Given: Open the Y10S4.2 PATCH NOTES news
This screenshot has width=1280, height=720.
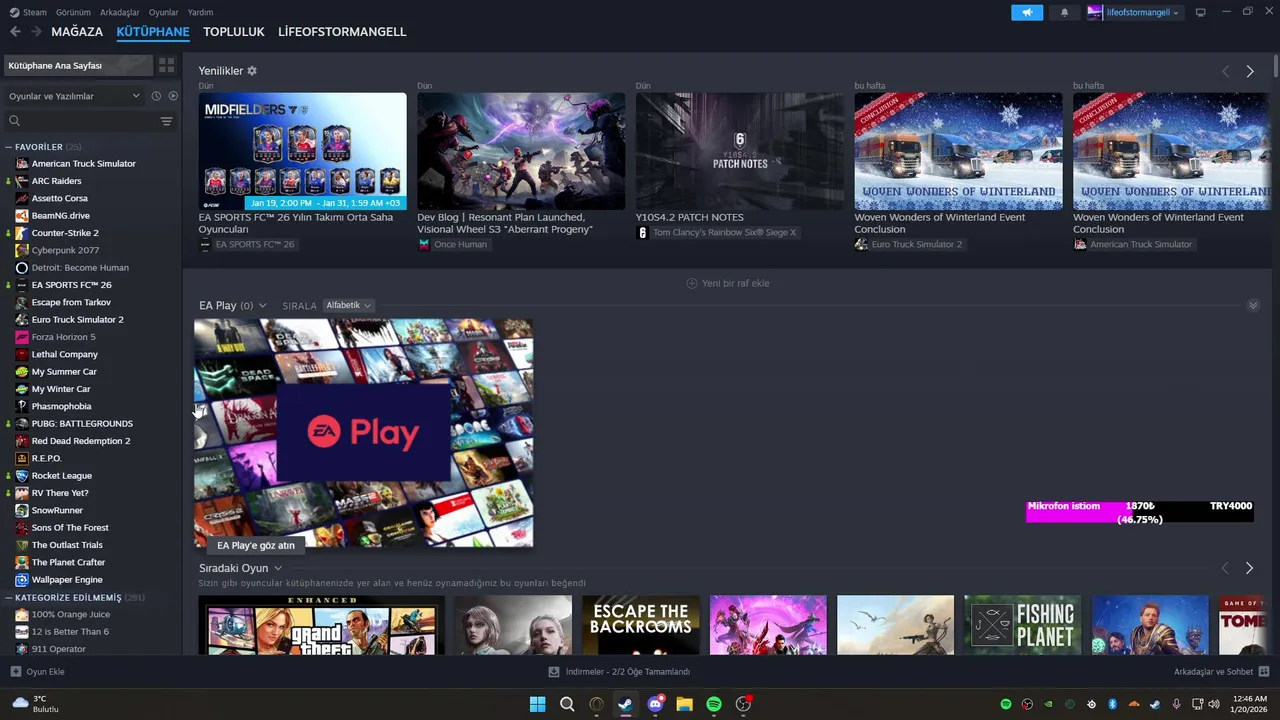Looking at the screenshot, I should click(x=740, y=151).
